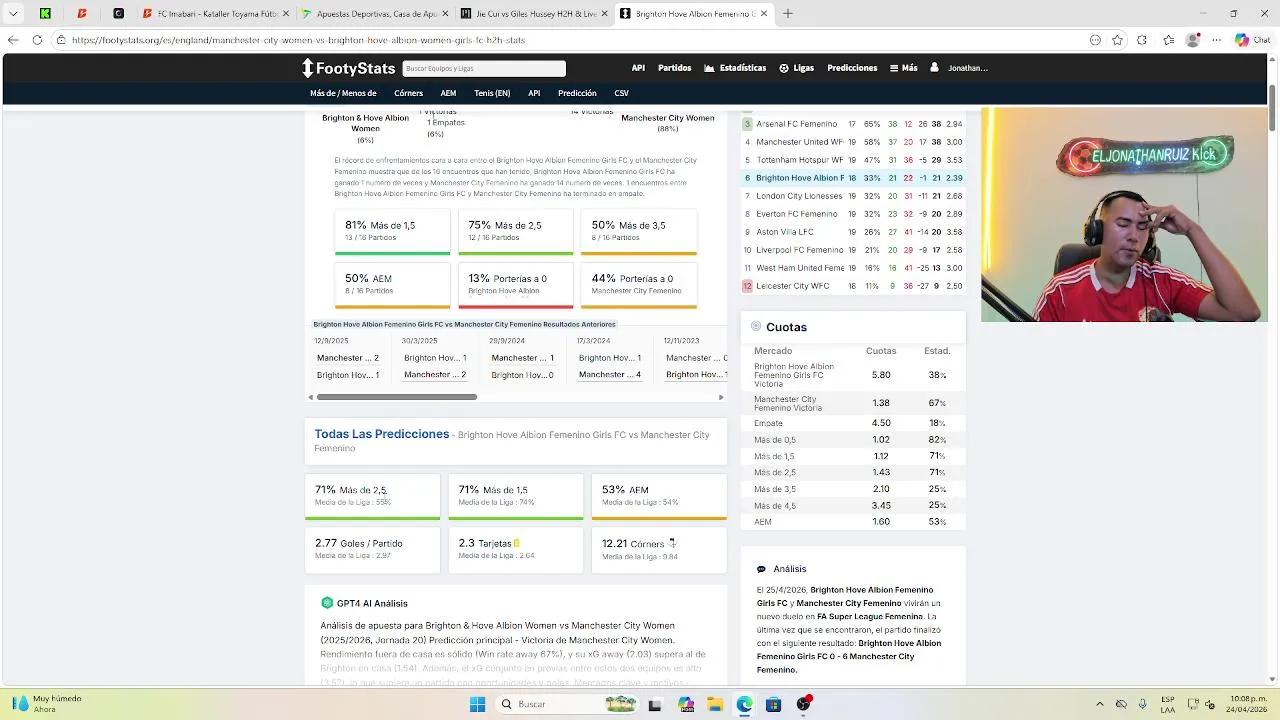Open the tab search dropdown arrow
Screen dimensions: 1280x720
coord(13,14)
